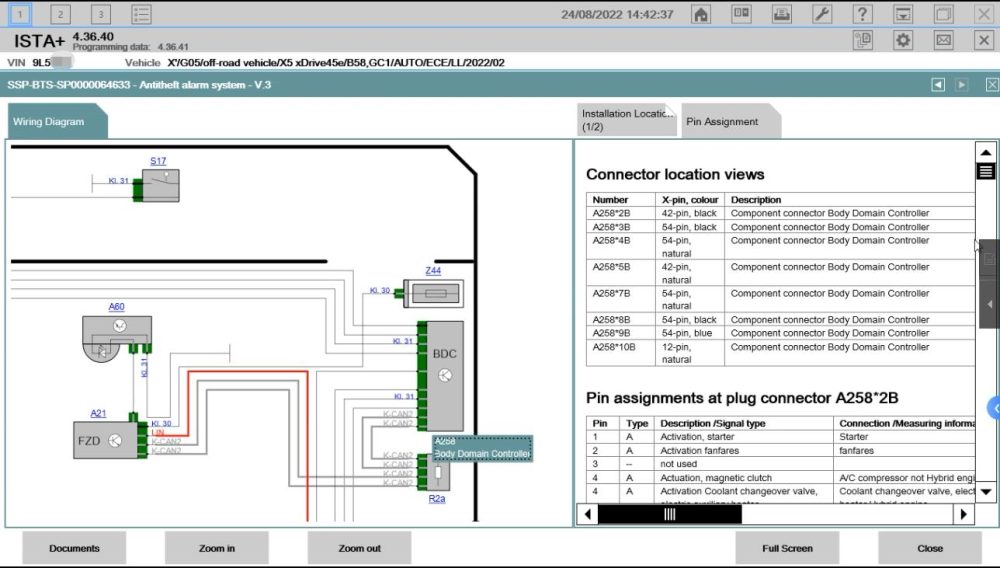
Task: Open the S17 component link
Action: coord(158,161)
